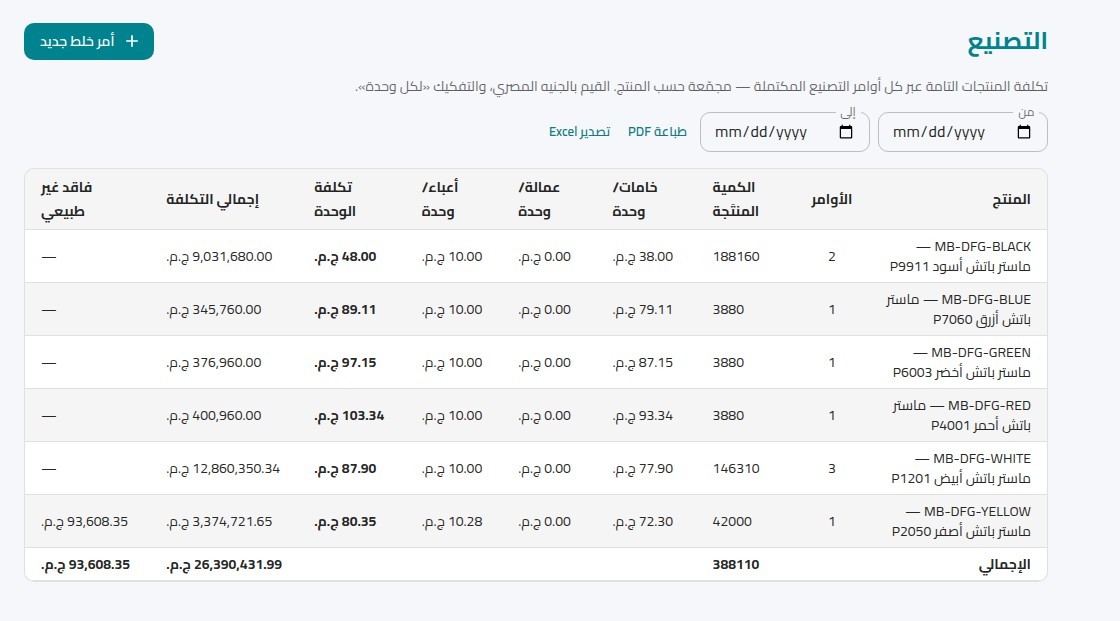Click quantity 42000 in the YELLOW row
The image size is (1120, 621).
[732, 522]
